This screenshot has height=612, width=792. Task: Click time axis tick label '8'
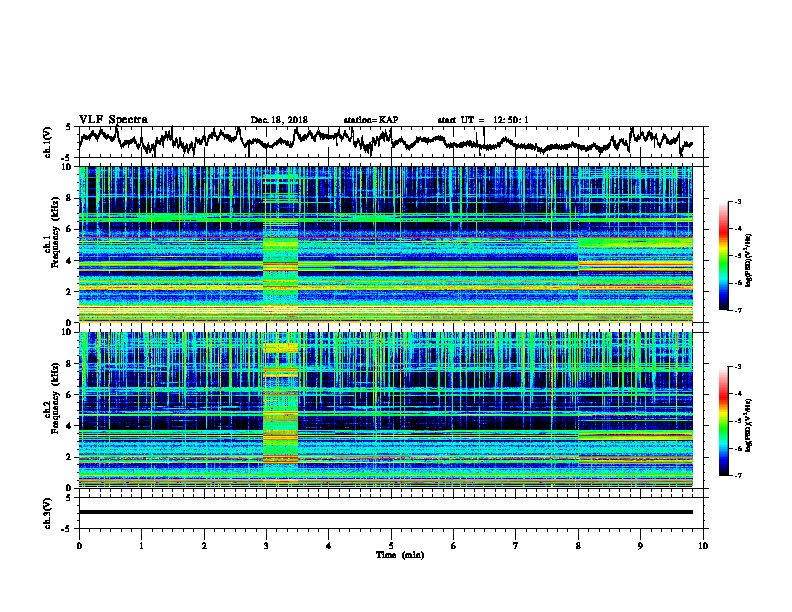tap(578, 546)
